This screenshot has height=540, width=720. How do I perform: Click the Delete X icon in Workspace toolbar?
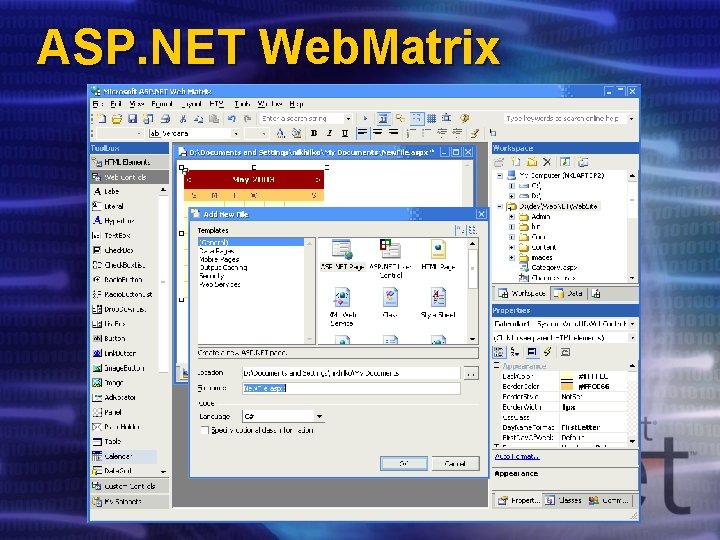point(546,162)
